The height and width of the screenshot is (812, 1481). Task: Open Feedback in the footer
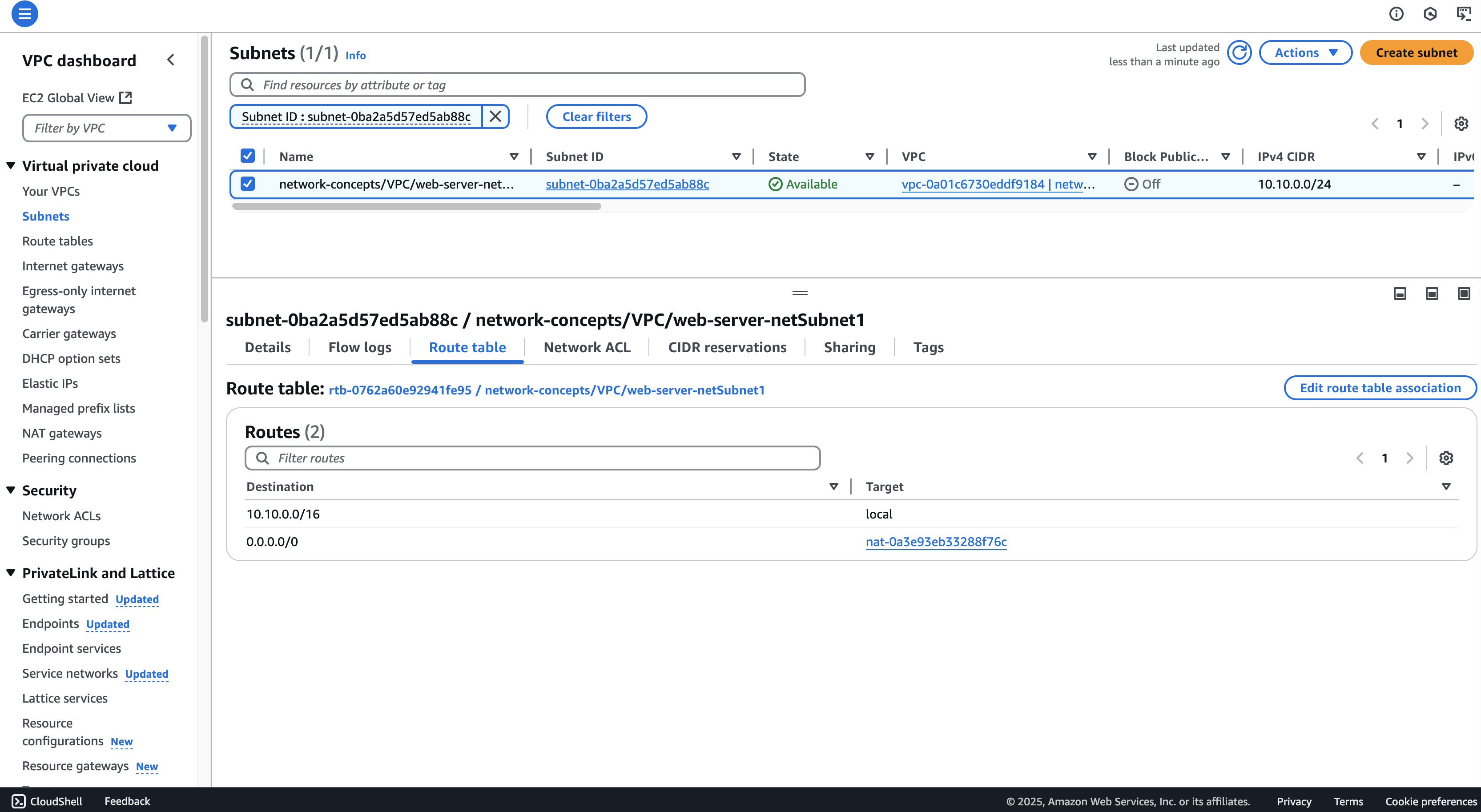127,801
